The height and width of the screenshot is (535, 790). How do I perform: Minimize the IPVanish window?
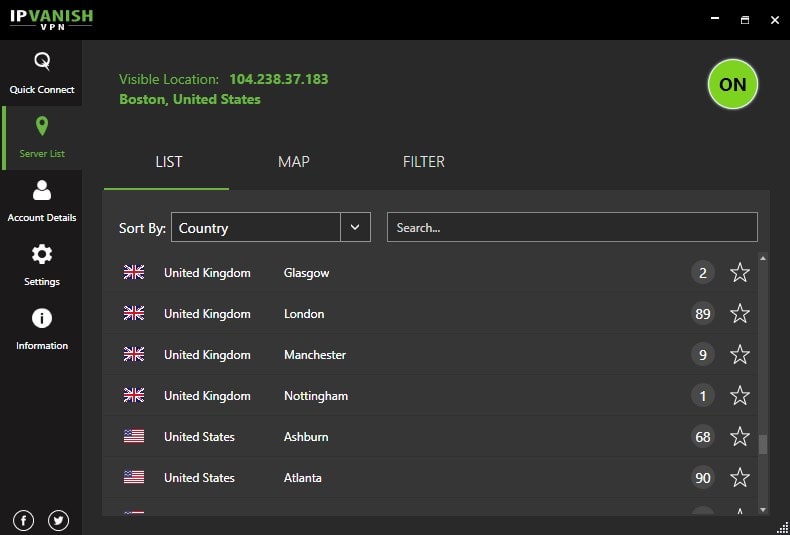coord(715,19)
